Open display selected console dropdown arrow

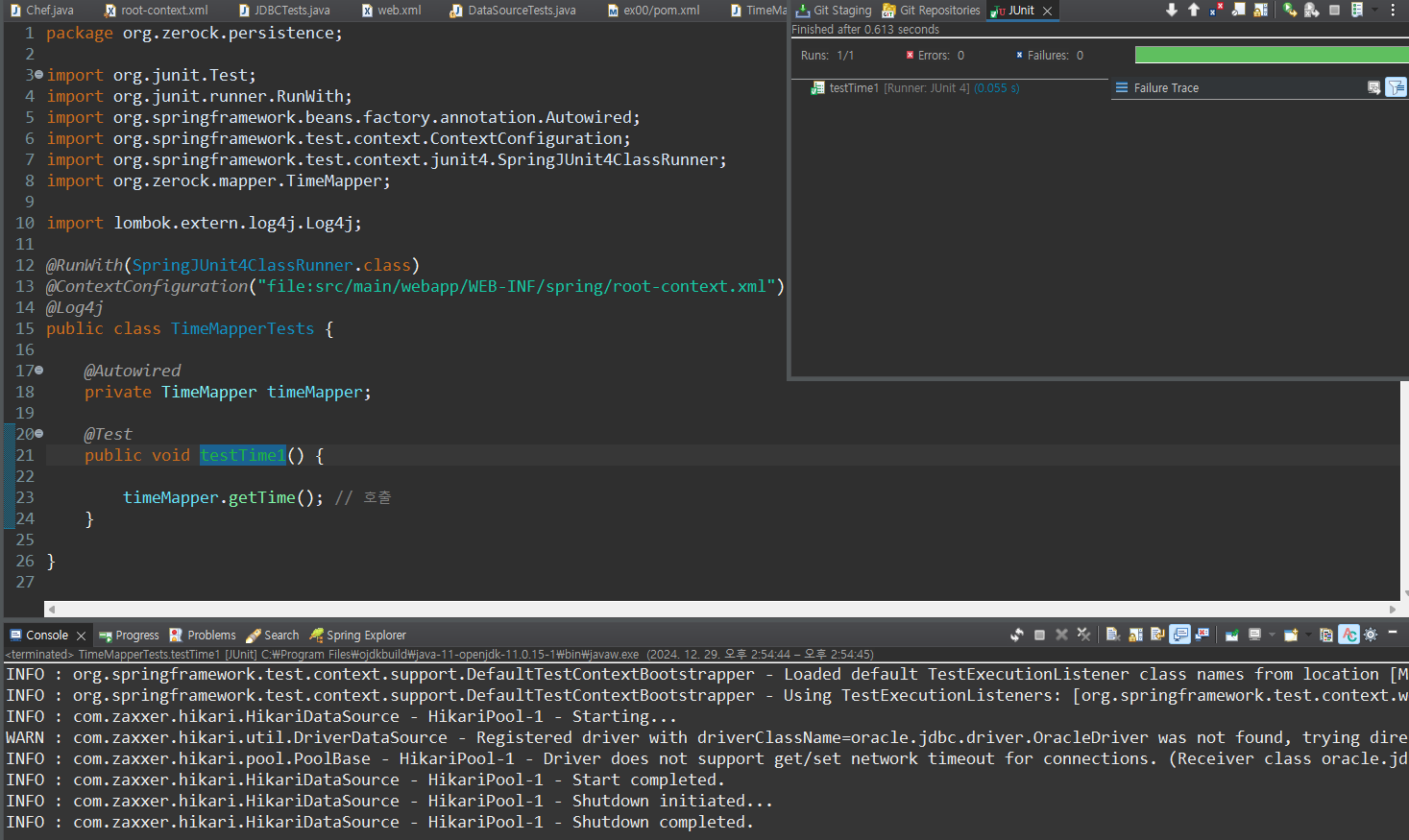[x=1272, y=635]
